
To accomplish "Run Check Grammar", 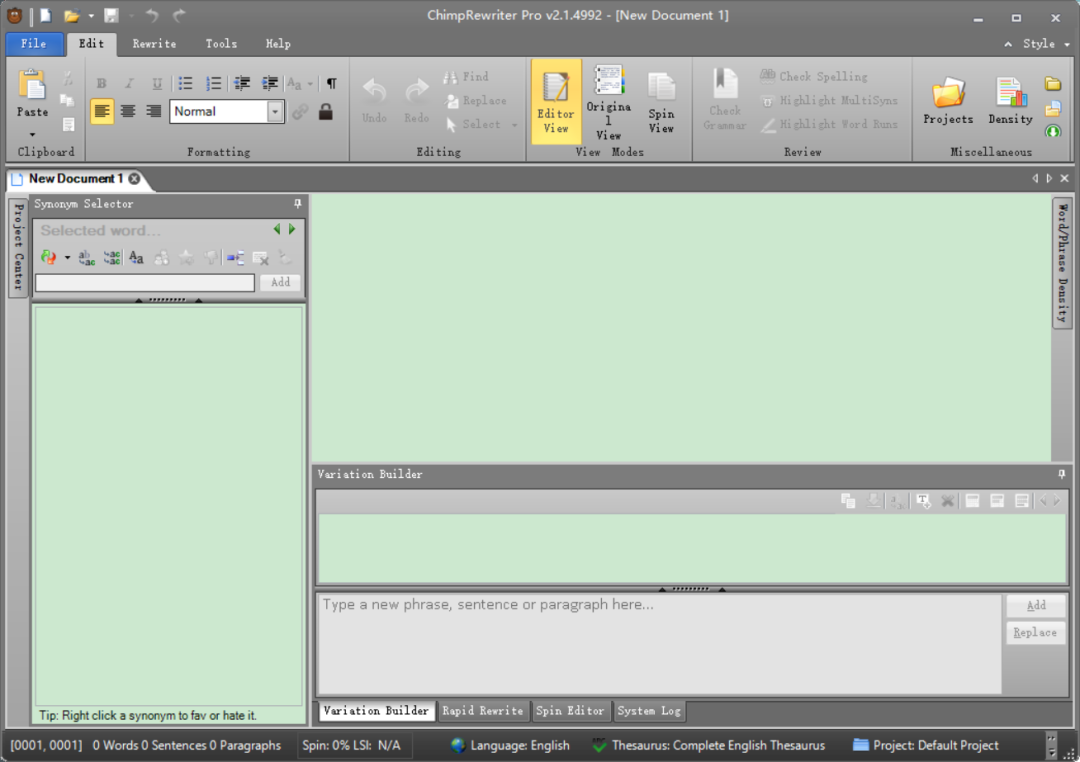I will 725,100.
